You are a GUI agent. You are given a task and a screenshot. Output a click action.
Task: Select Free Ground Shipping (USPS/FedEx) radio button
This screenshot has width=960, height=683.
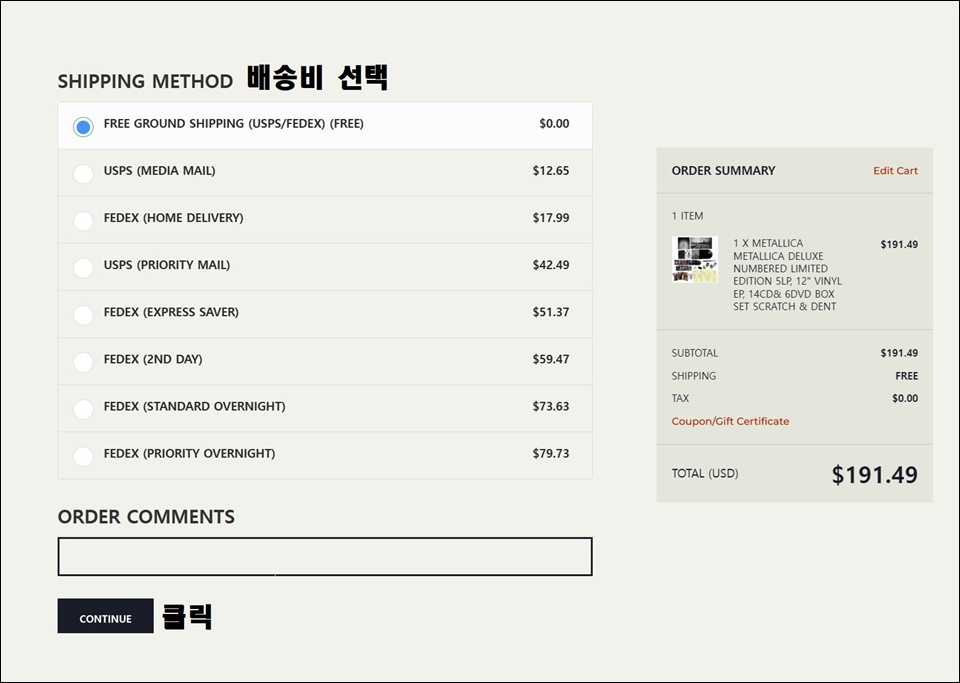tap(83, 127)
